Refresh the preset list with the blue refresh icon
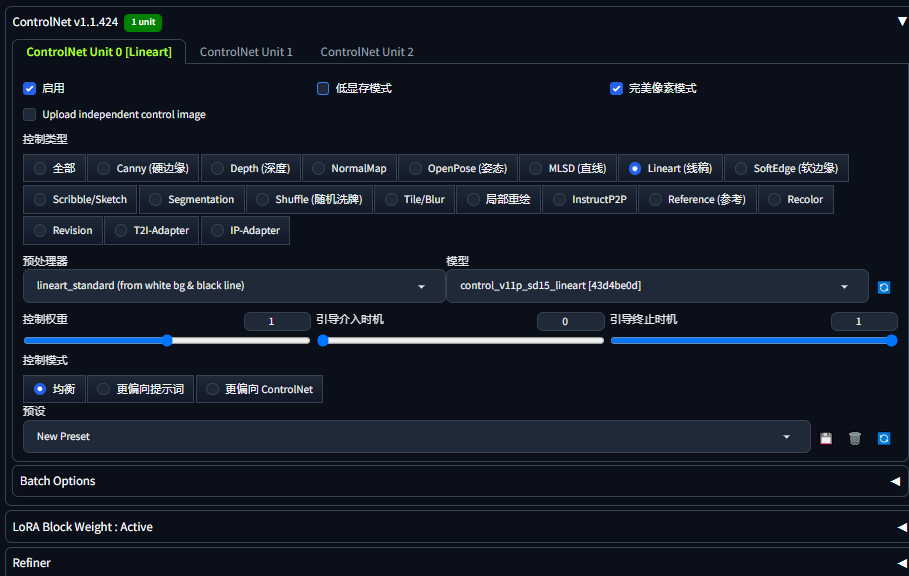The height and width of the screenshot is (576, 909). [883, 437]
